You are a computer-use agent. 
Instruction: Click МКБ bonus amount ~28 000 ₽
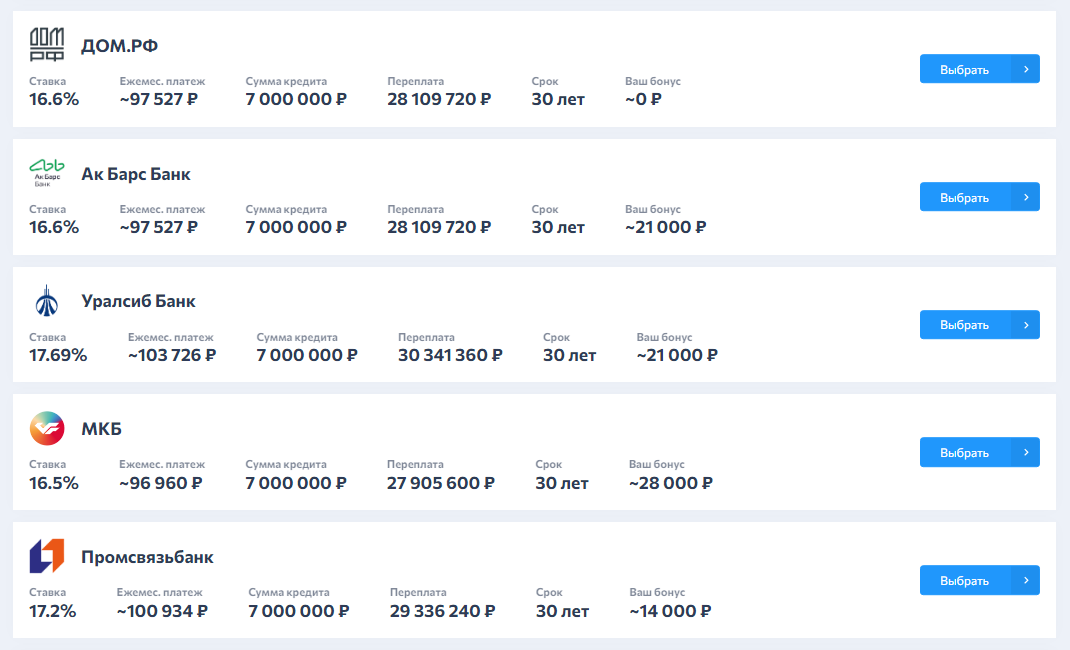(x=670, y=483)
